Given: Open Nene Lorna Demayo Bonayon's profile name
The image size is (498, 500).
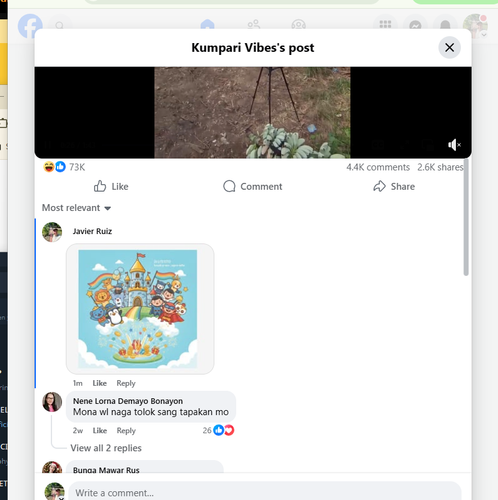Looking at the screenshot, I should [128, 401].
